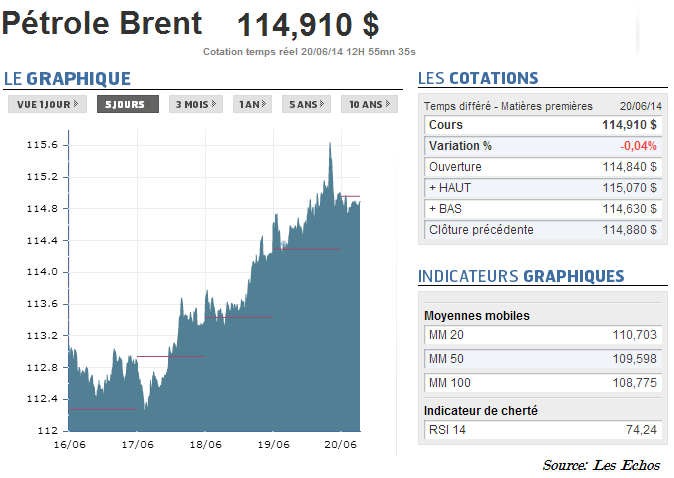
Task: Click the MM 20 label
Action: (x=446, y=335)
